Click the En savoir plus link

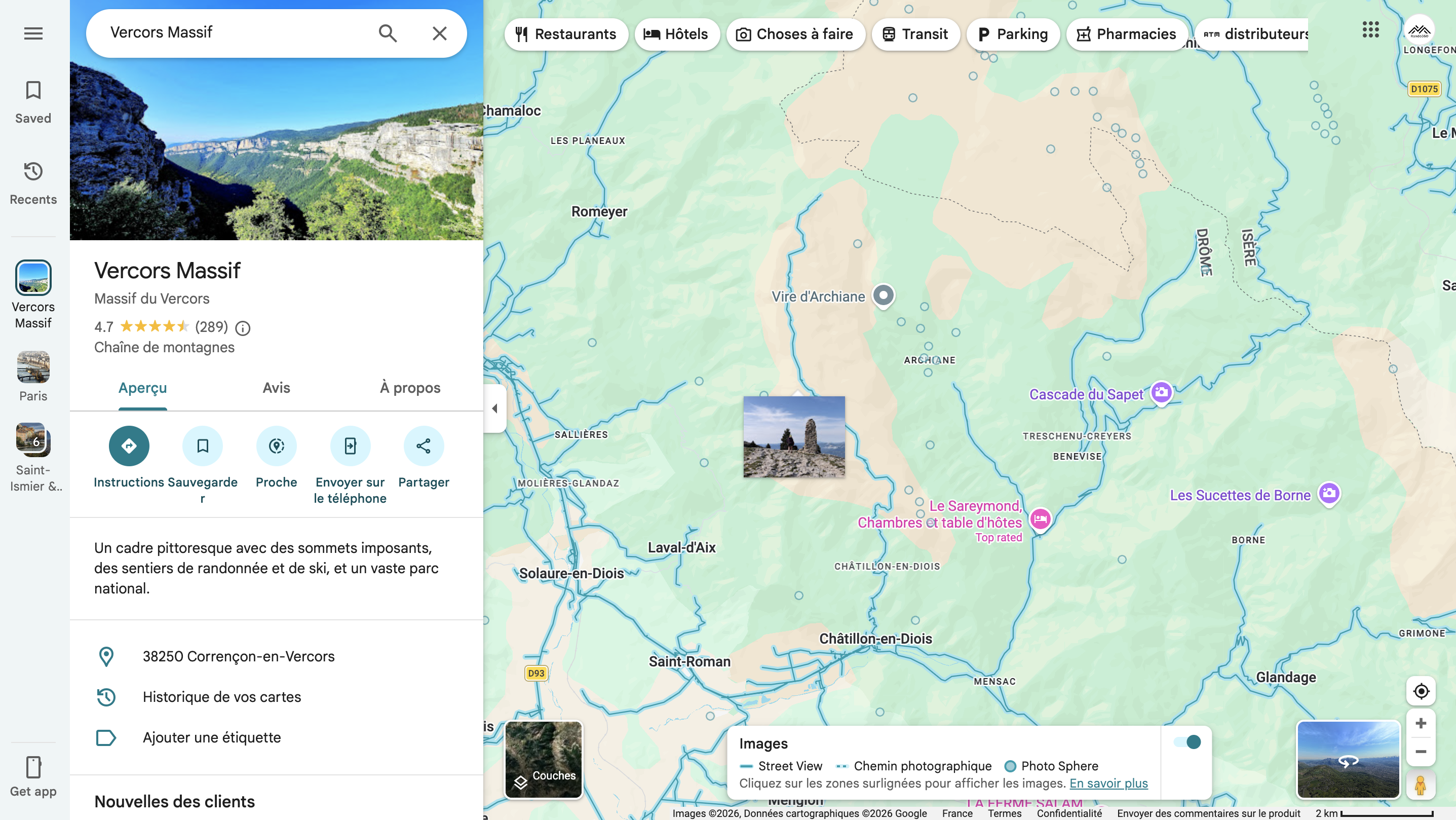click(x=1108, y=783)
